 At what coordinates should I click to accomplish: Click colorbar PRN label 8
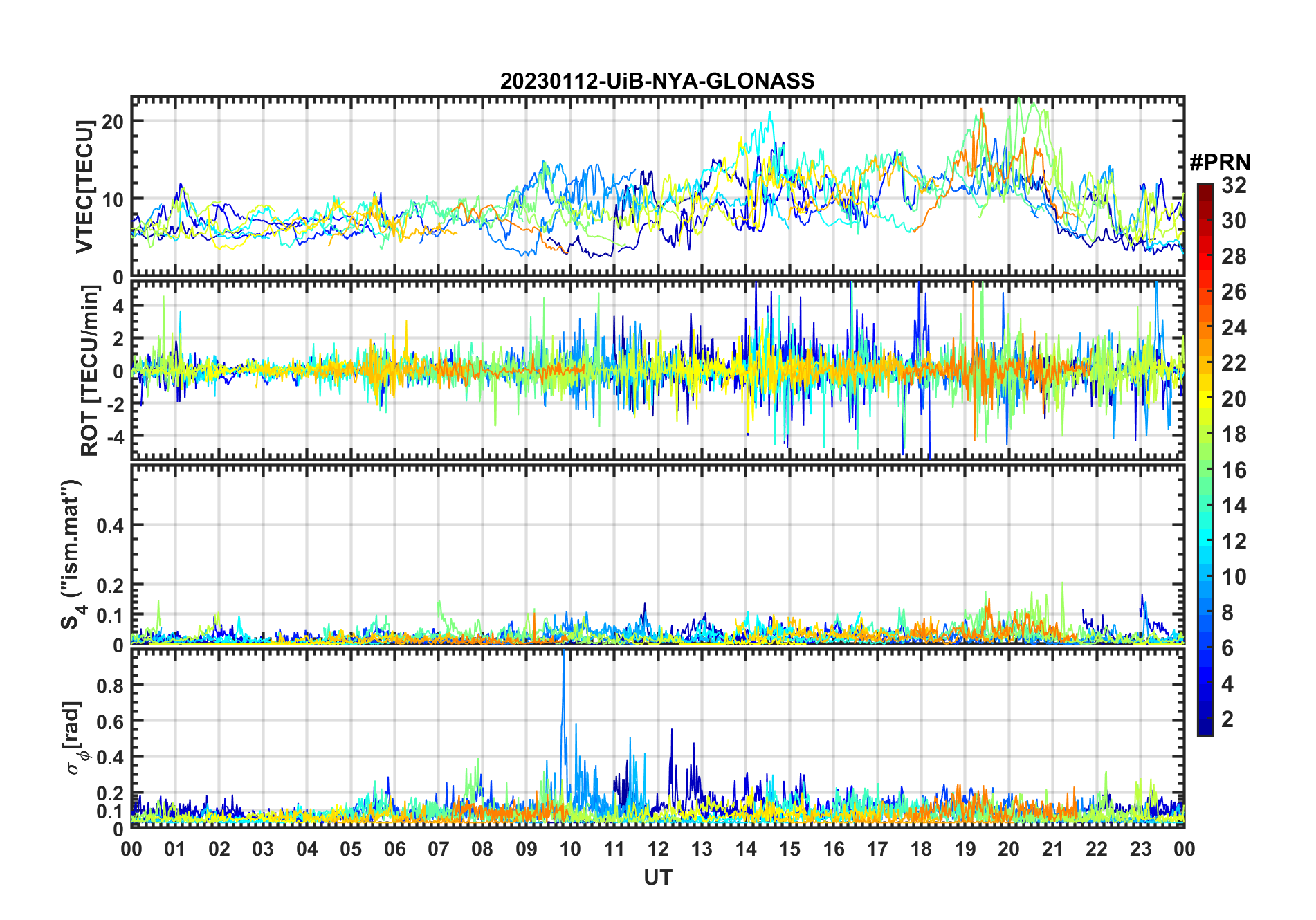point(1227,613)
